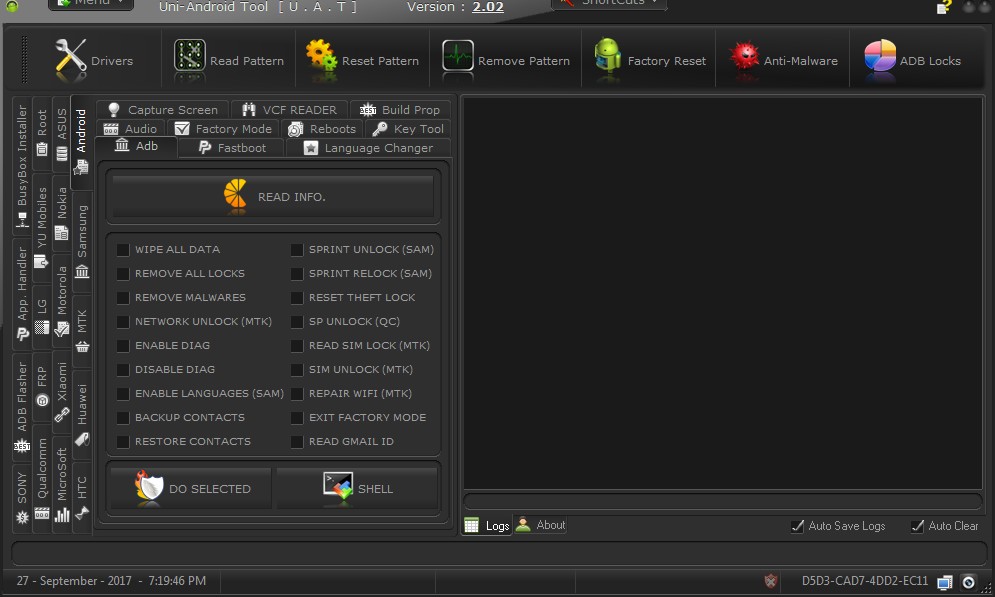The image size is (995, 597).
Task: Run Factory Reset android tool
Action: pyautogui.click(x=650, y=60)
